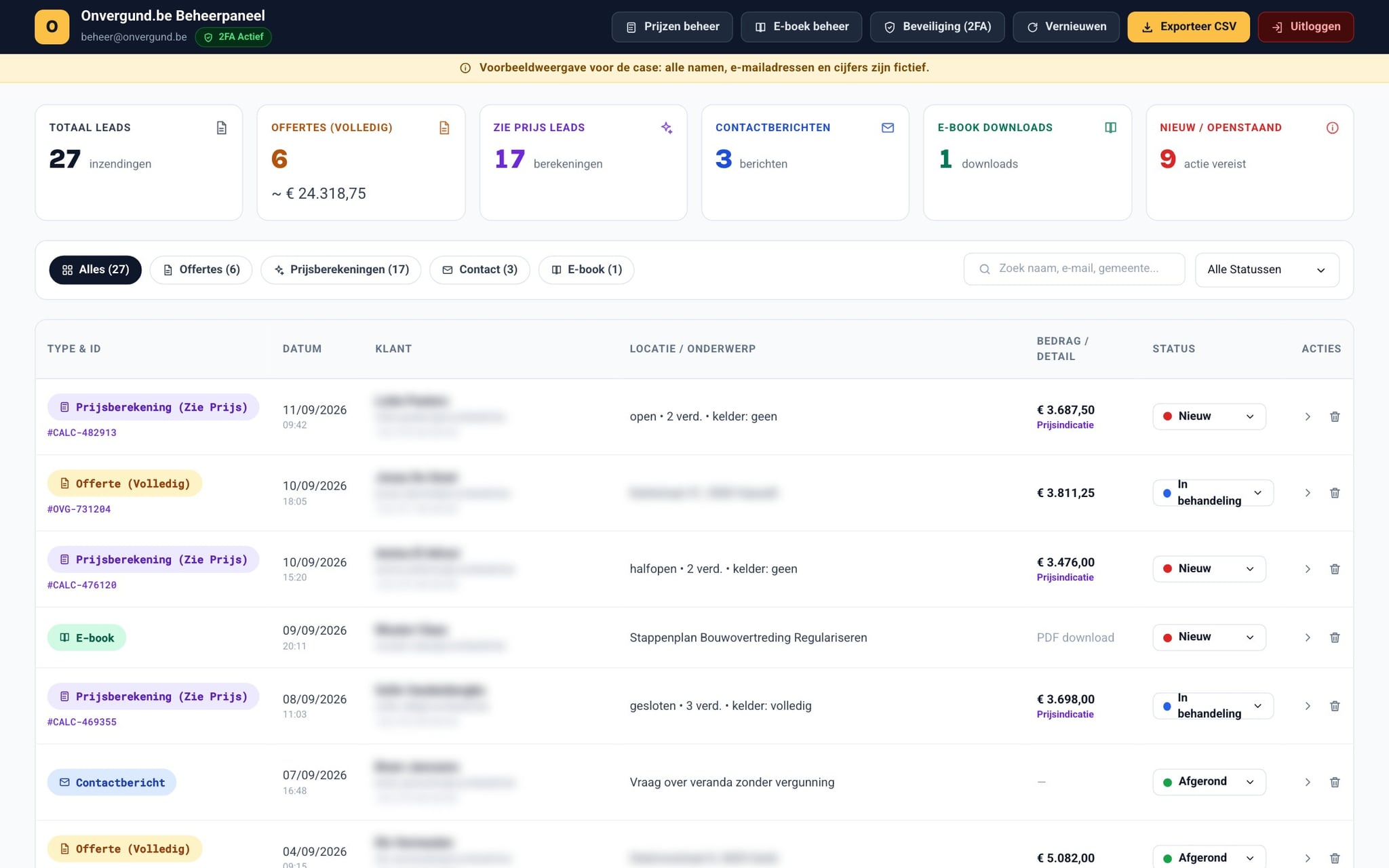Screen dimensions: 1389x868
Task: Delete the 04/09/2026 Offerte row via trash icon
Action: point(1335,859)
